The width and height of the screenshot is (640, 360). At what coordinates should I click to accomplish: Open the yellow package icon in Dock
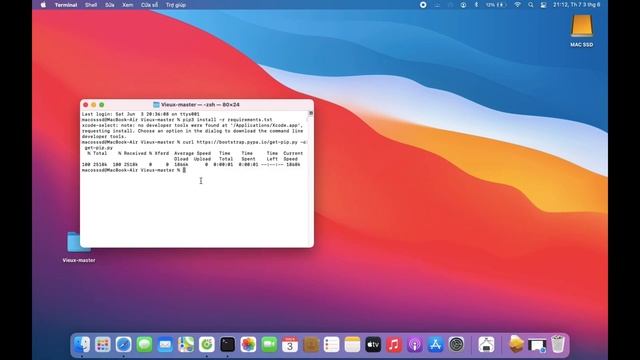pyautogui.click(x=516, y=344)
